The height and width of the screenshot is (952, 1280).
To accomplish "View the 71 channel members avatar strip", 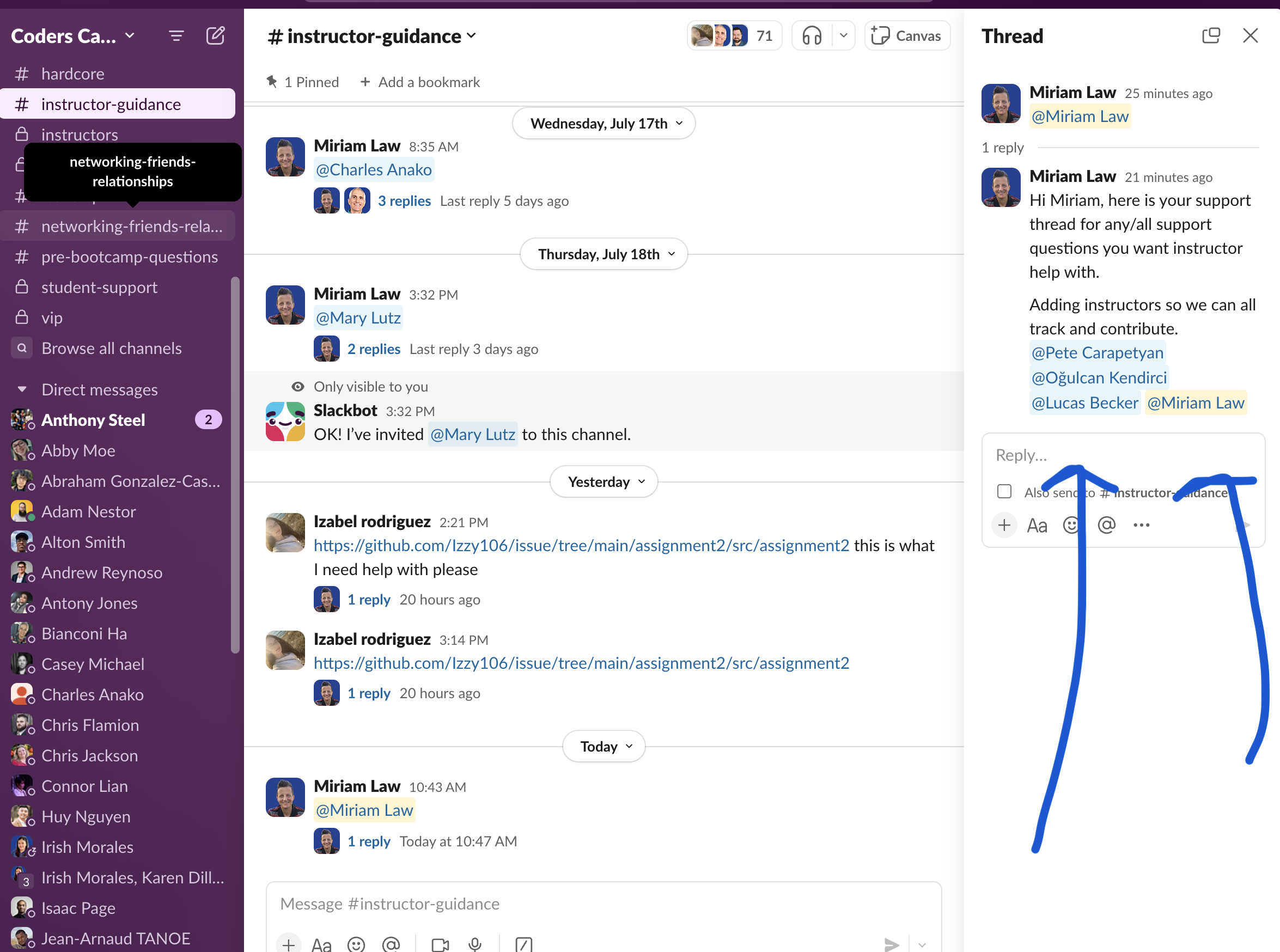I will [x=734, y=35].
